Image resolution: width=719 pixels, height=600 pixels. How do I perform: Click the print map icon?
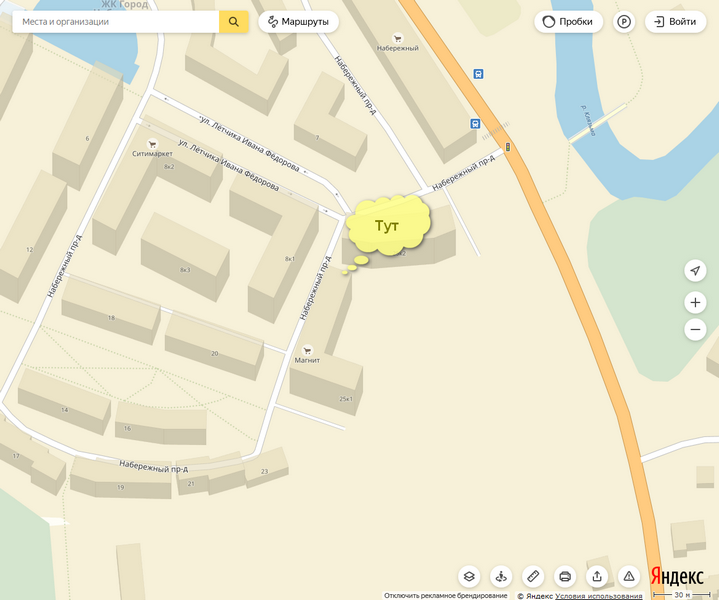pyautogui.click(x=565, y=576)
